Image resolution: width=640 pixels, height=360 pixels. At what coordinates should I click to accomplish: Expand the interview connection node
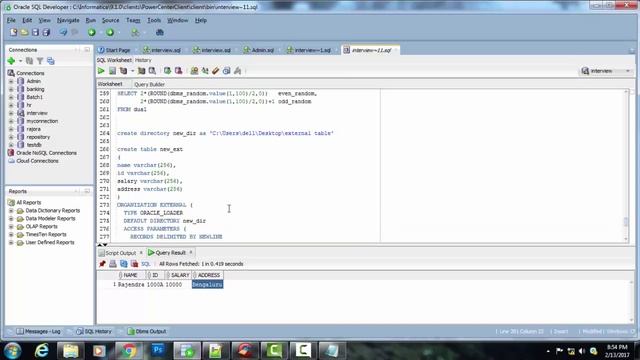(x=11, y=113)
